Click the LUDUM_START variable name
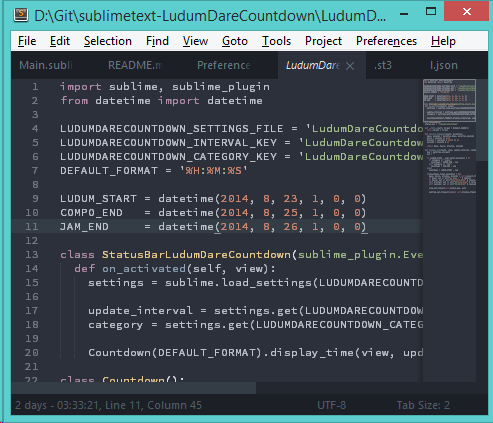This screenshot has width=493, height=423. pyautogui.click(x=98, y=199)
